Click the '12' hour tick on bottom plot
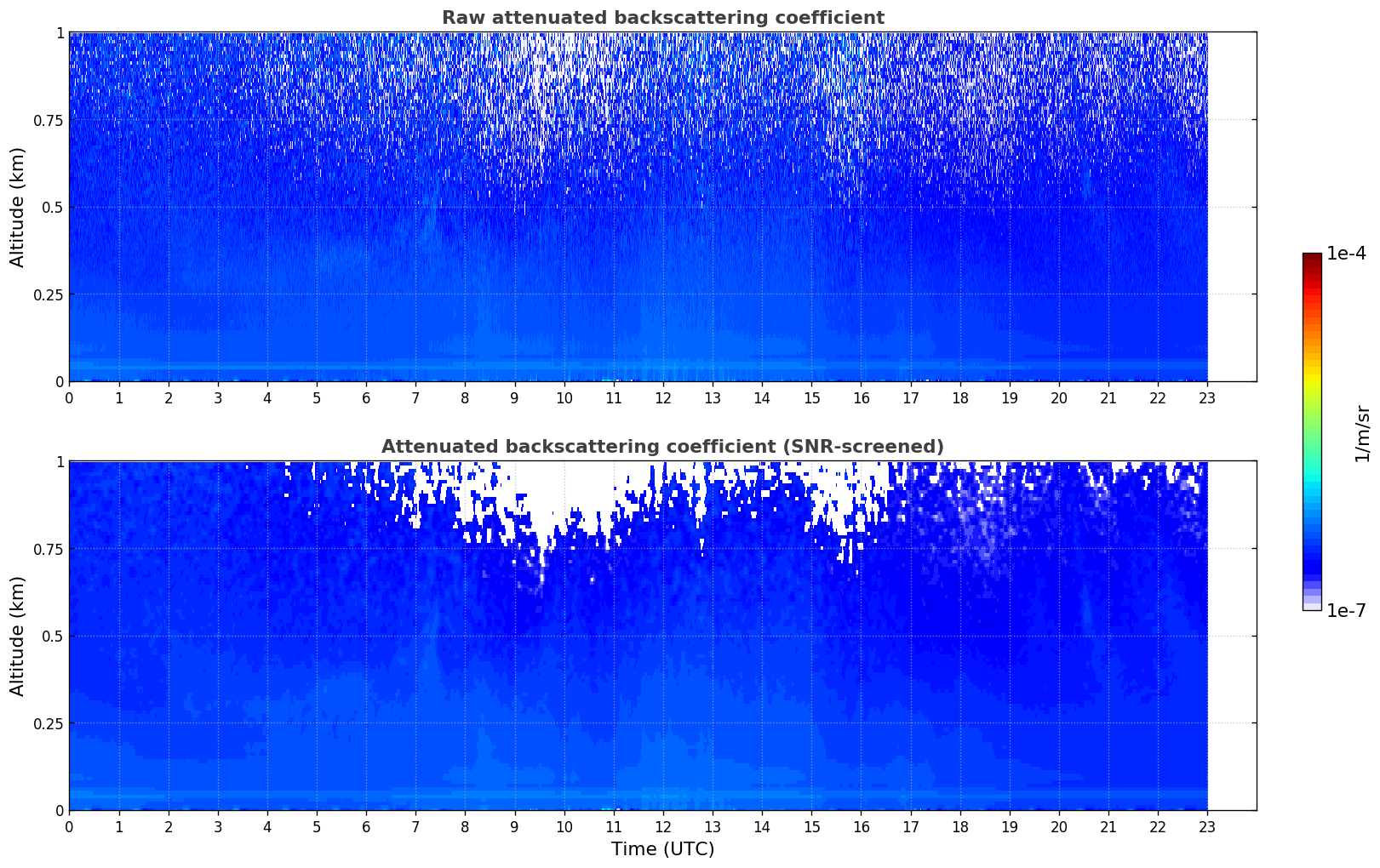1380x868 pixels. pos(662,827)
